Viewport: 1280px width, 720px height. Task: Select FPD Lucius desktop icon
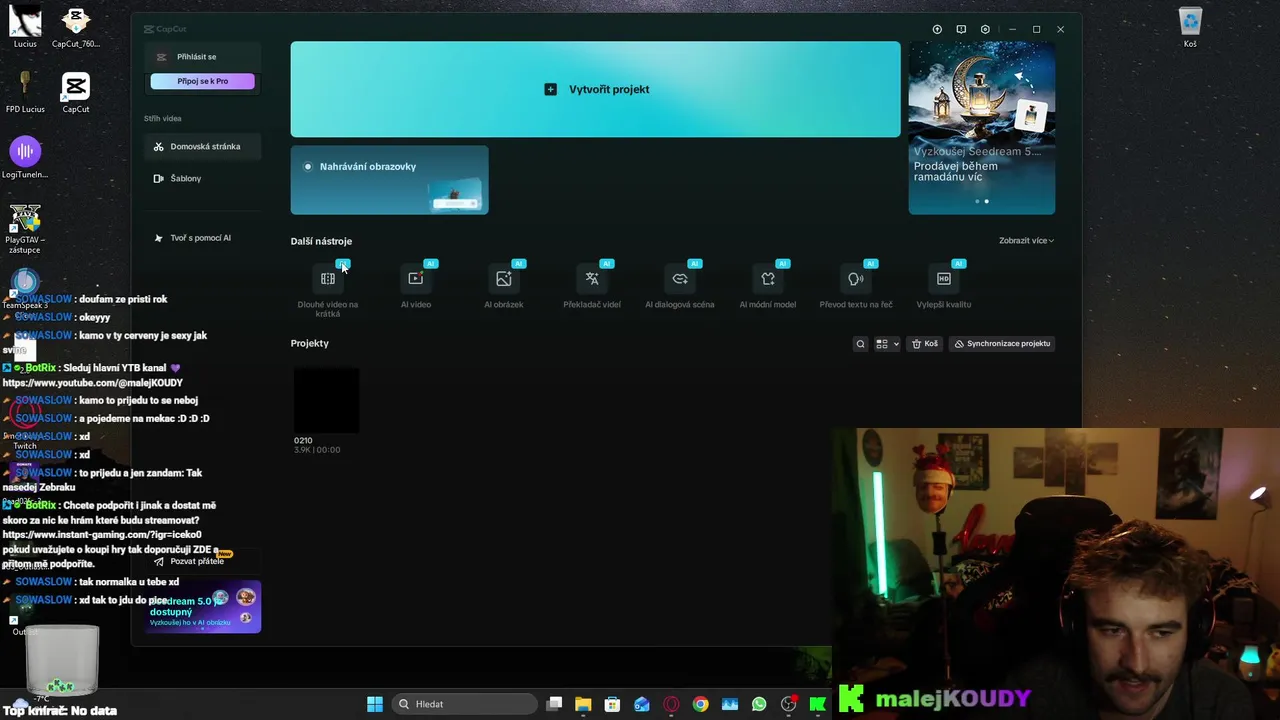point(25,92)
